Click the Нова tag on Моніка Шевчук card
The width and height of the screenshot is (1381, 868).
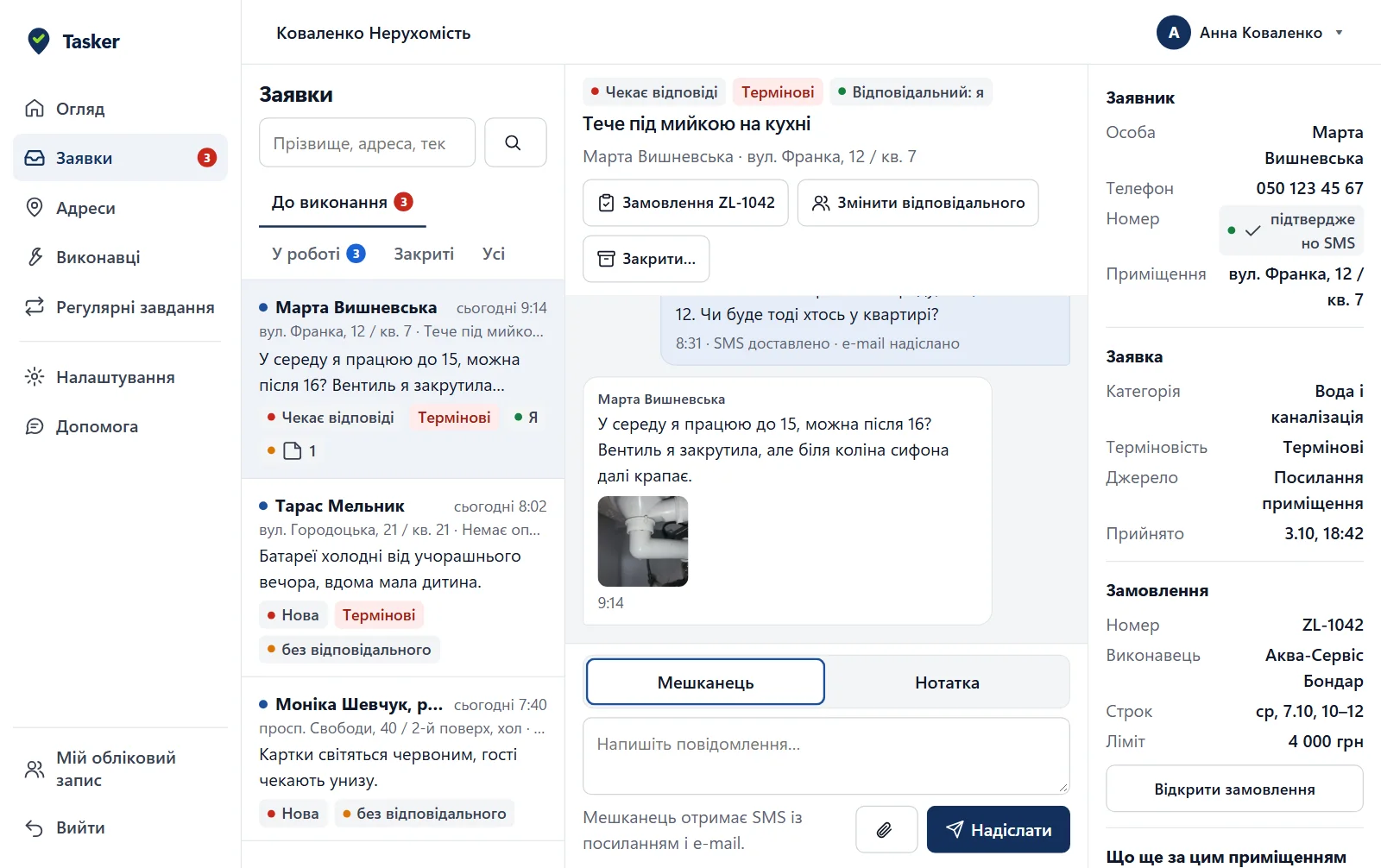(x=293, y=813)
